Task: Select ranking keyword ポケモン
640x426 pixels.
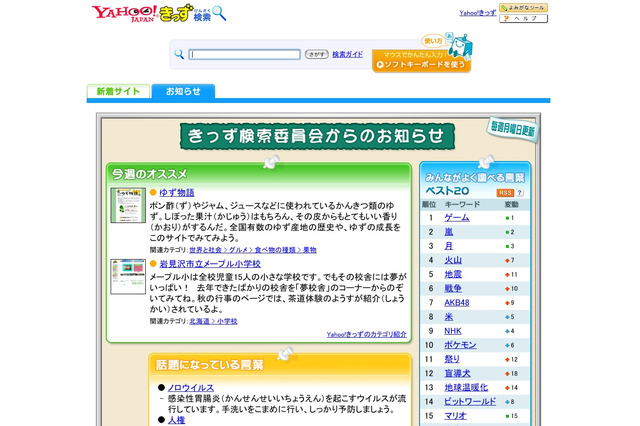Action: pos(460,345)
